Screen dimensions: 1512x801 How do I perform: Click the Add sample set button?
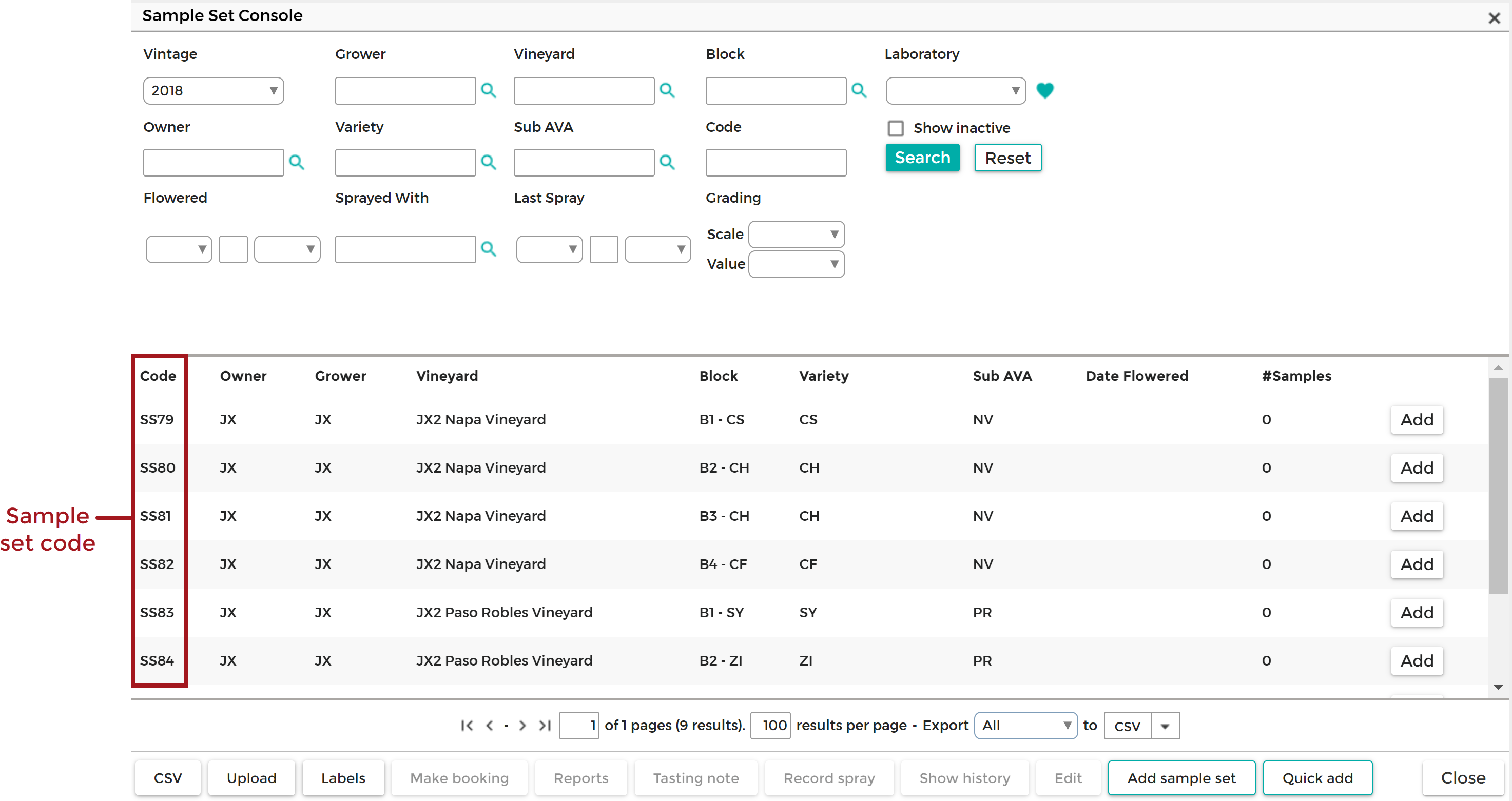coord(1181,778)
